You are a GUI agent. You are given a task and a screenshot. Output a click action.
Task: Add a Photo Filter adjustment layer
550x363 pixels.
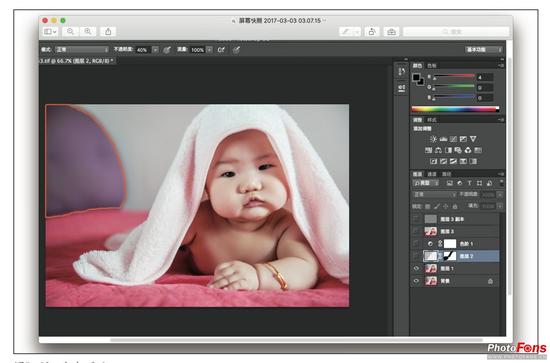[458, 150]
